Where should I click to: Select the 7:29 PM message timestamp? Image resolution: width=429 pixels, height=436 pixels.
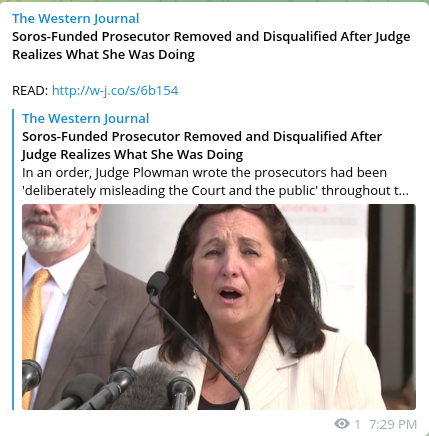tap(393, 425)
